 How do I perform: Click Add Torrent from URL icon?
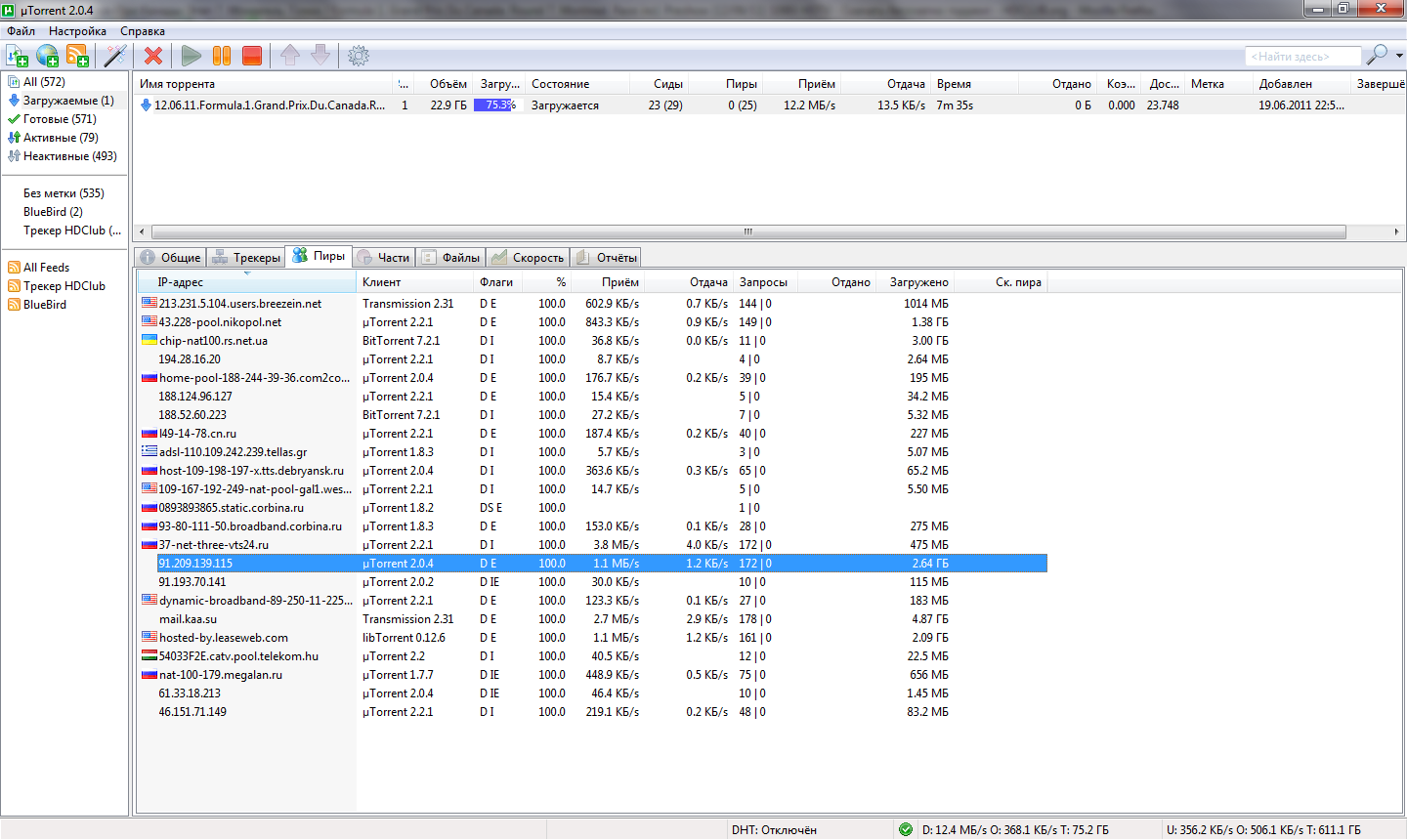47,56
